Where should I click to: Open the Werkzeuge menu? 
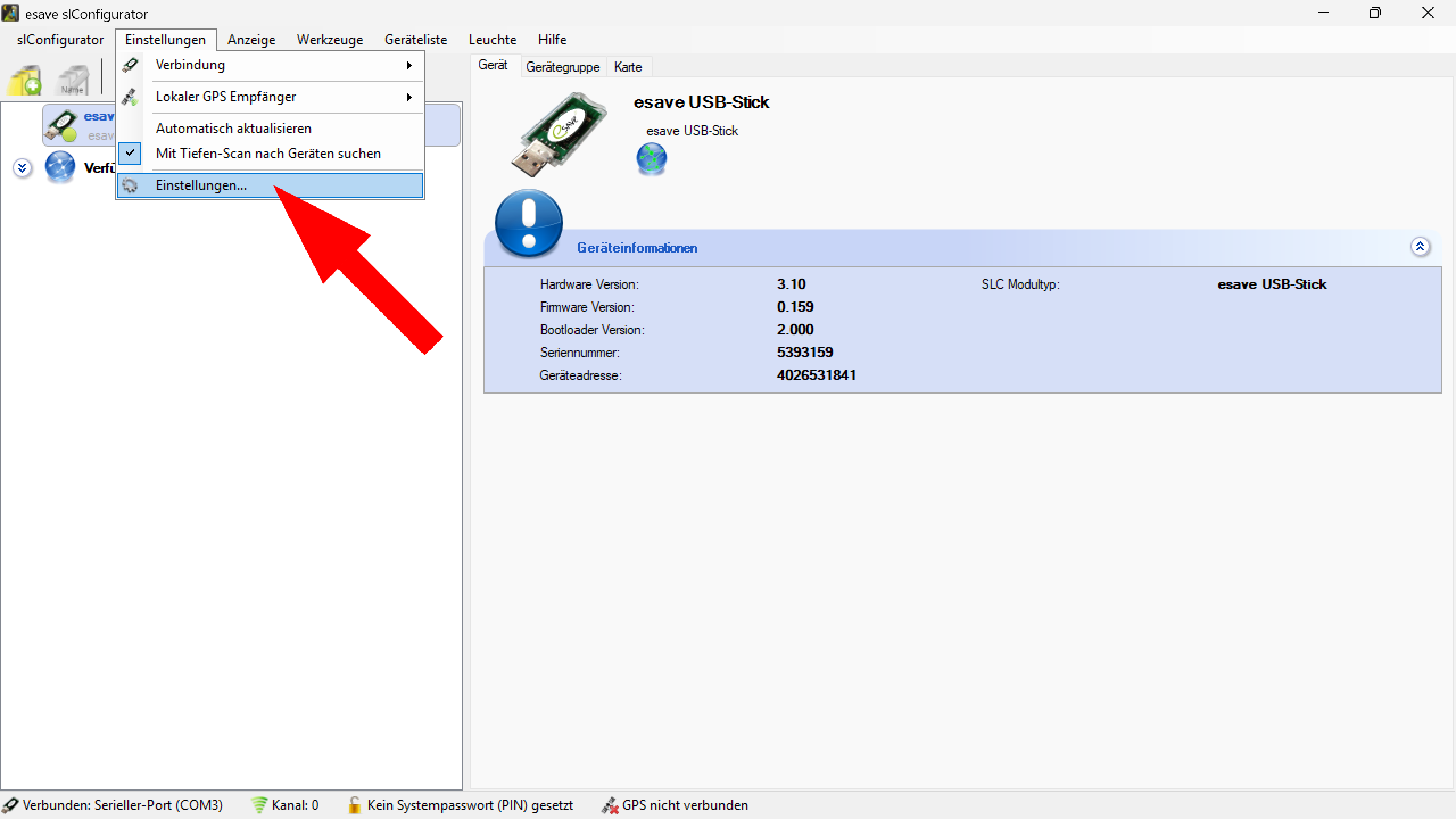coord(330,40)
